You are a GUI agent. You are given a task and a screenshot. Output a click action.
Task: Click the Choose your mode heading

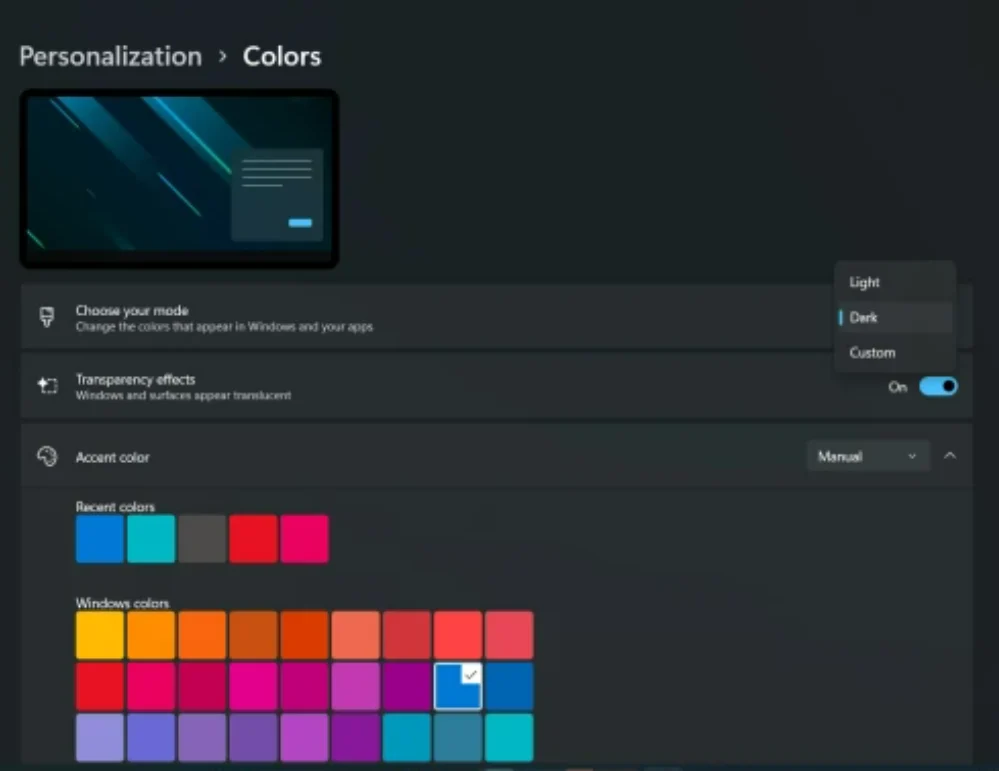tap(132, 310)
